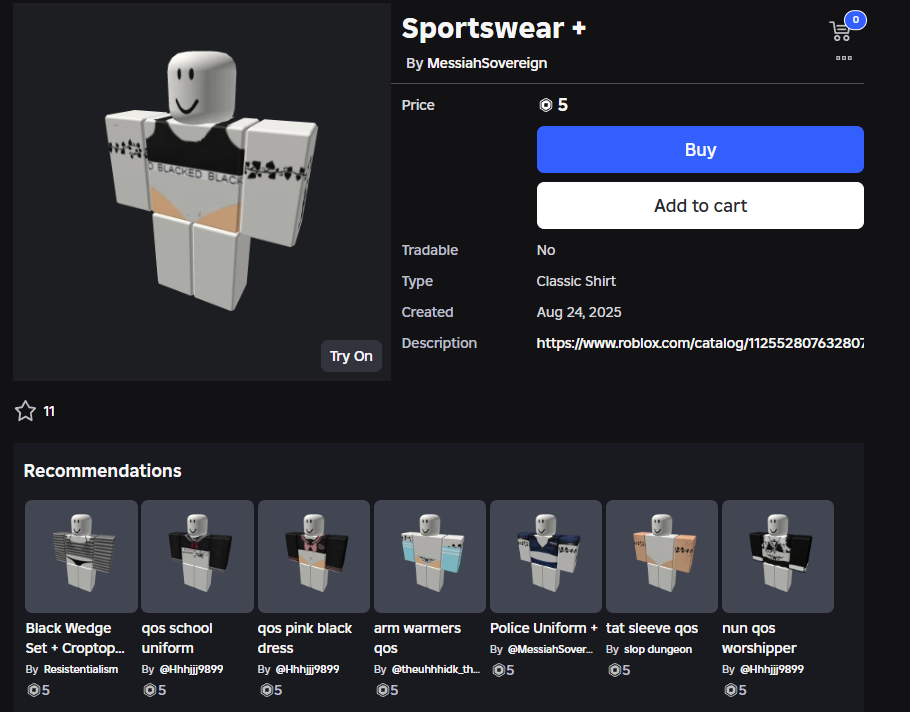Viewport: 910px width, 712px height.
Task: Add Sportswear + to cart
Action: click(x=700, y=205)
